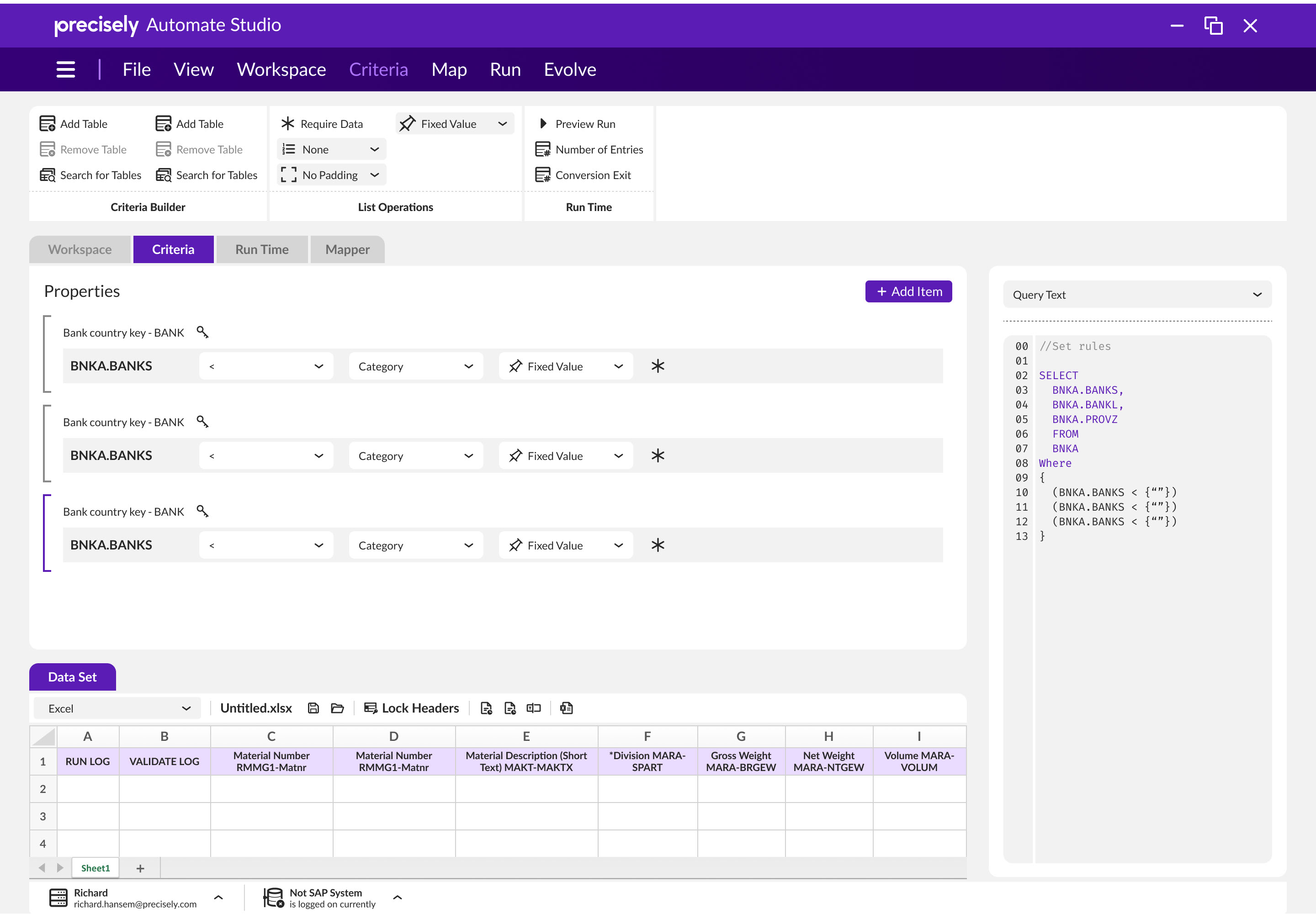Open the File menu
This screenshot has width=1316, height=914.
pyautogui.click(x=136, y=69)
